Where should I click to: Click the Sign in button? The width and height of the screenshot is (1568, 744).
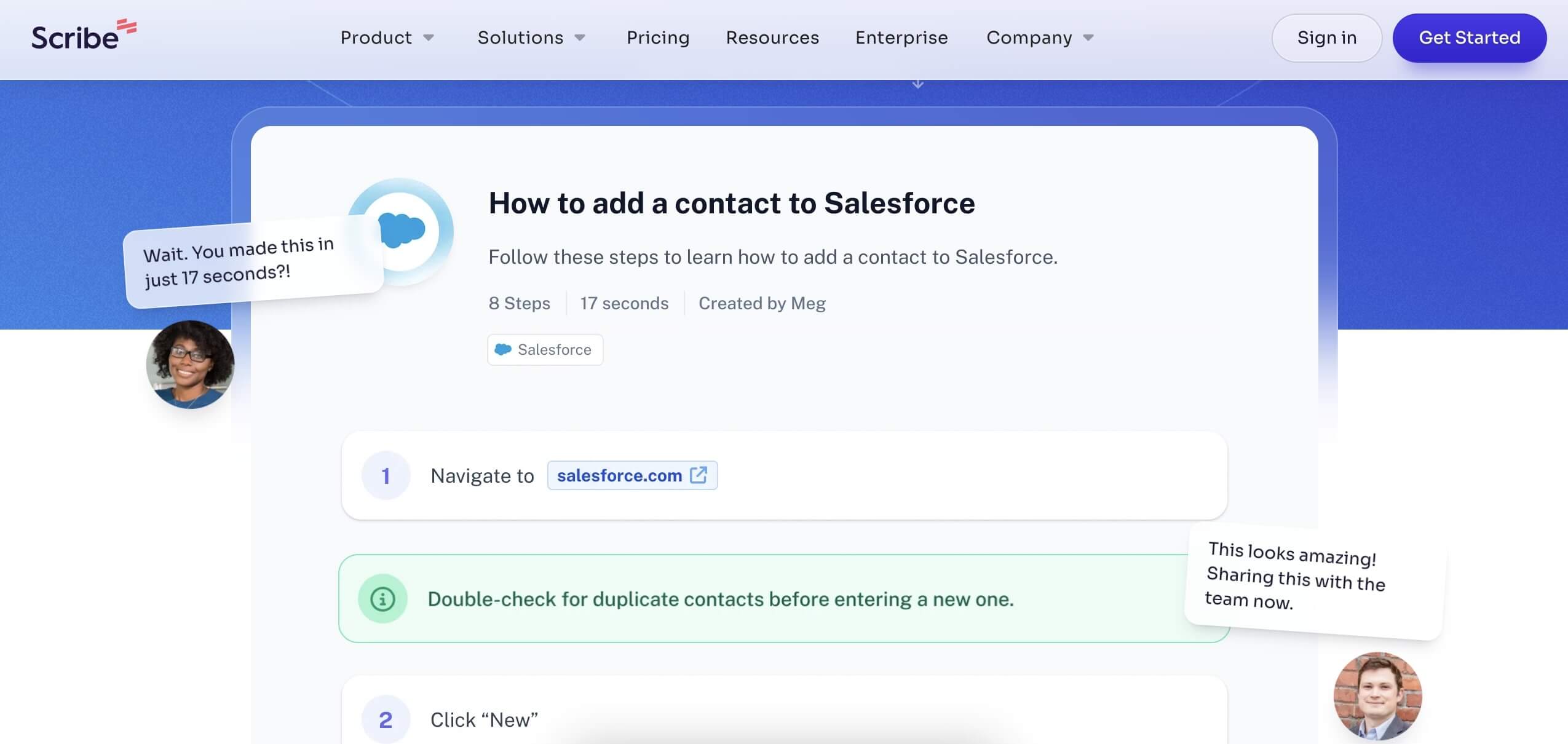1326,38
